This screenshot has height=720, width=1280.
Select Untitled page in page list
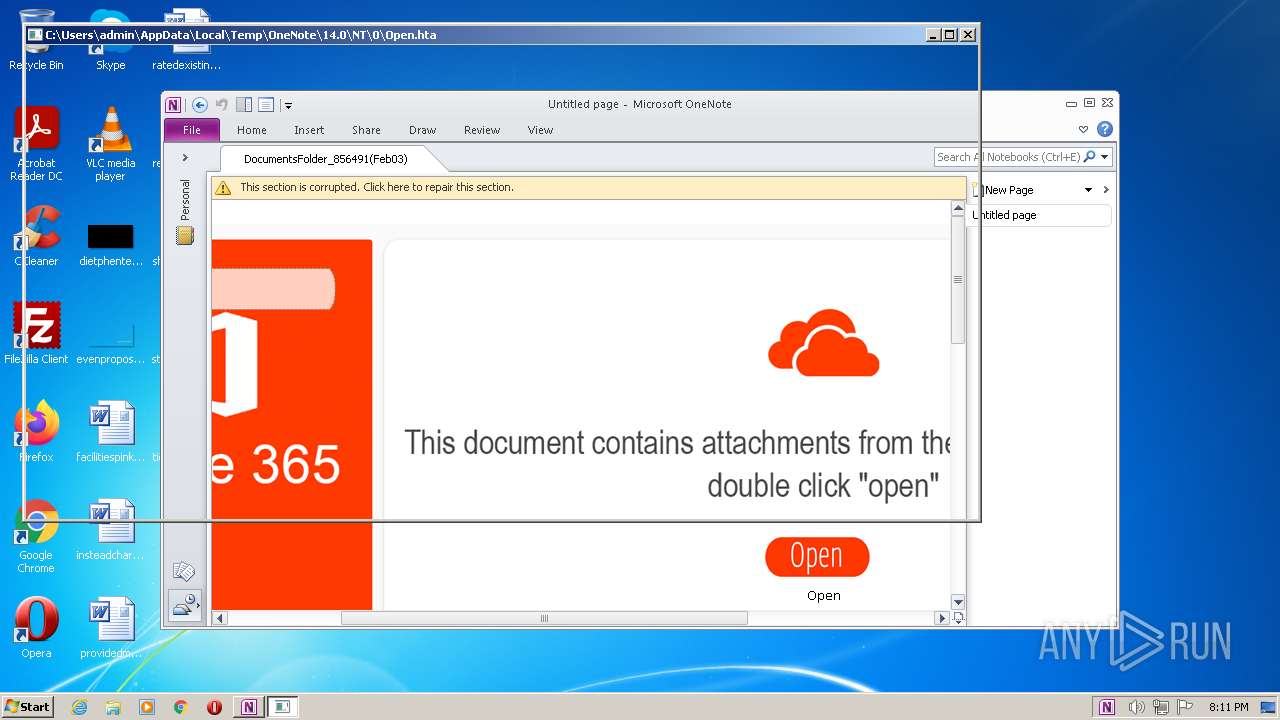coord(1041,215)
